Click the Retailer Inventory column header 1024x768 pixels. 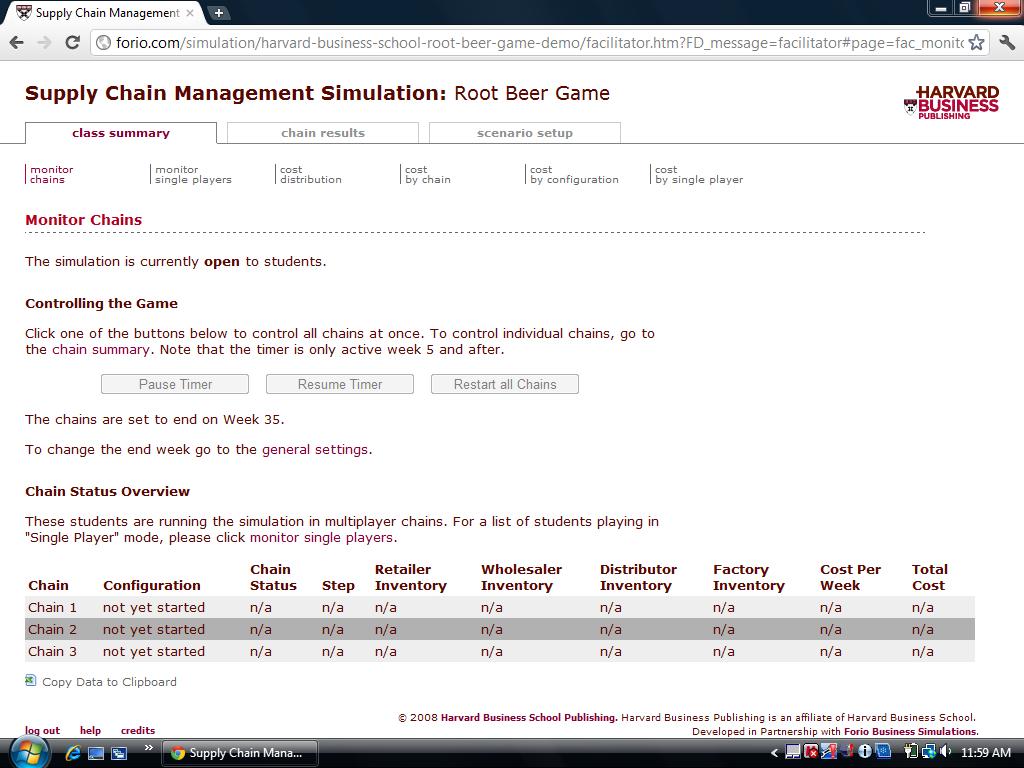click(x=411, y=577)
